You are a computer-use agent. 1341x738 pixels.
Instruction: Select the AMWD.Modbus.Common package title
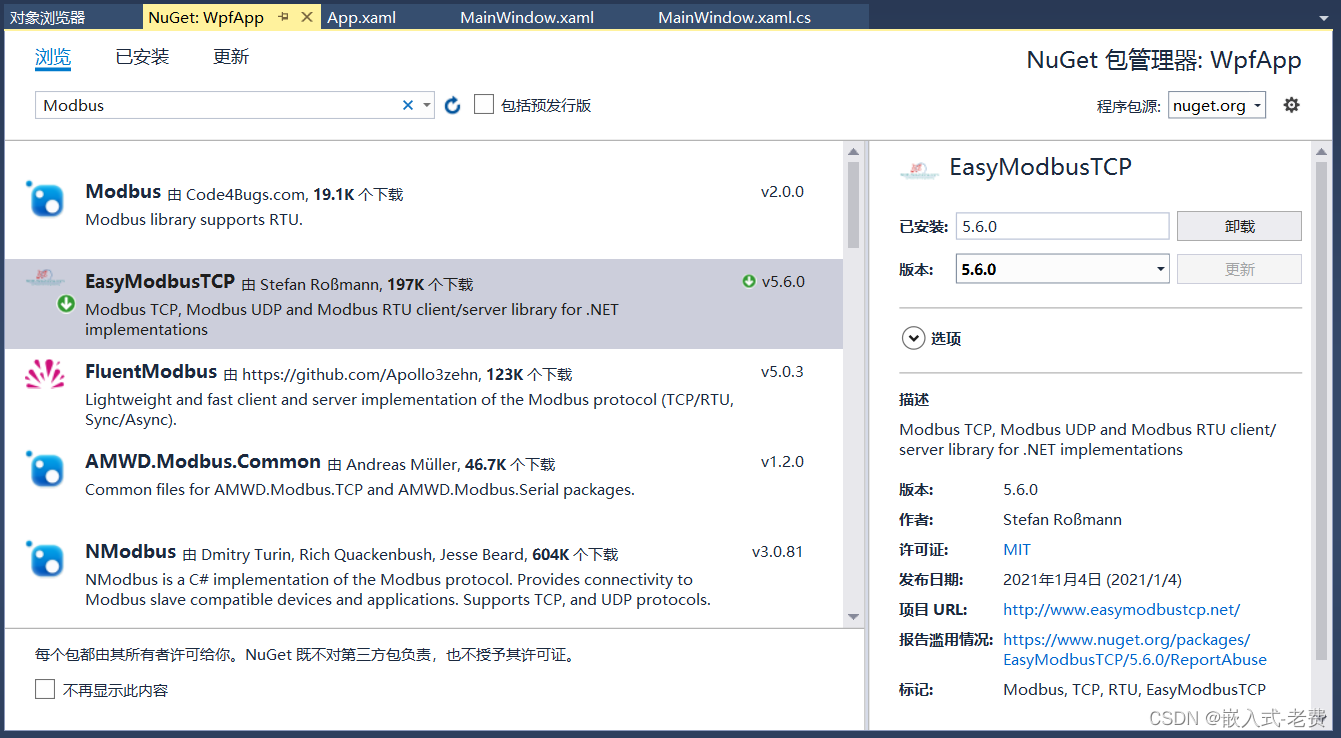coord(203,462)
